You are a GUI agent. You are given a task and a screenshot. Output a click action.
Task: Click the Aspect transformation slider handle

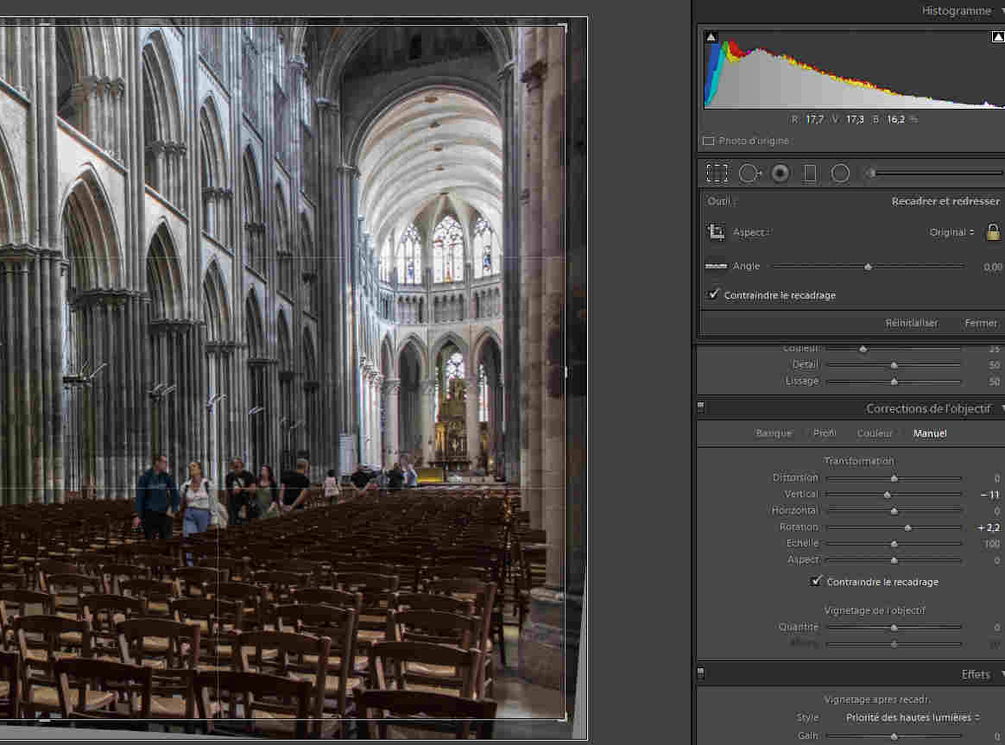tap(894, 560)
